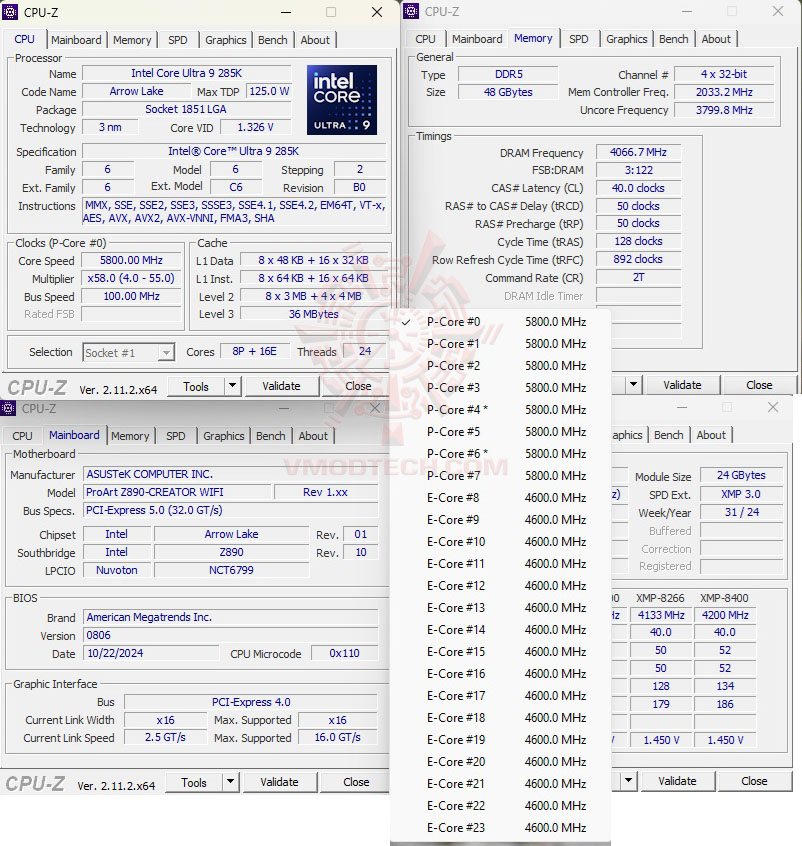Click the Intel Core Ultra 9 285K name field

(x=186, y=73)
